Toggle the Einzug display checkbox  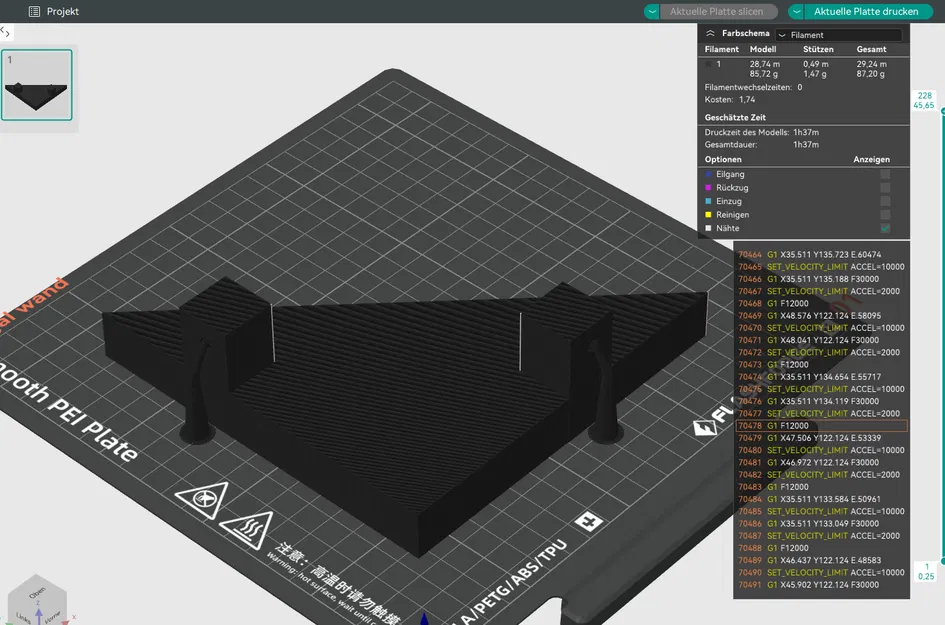(x=885, y=201)
